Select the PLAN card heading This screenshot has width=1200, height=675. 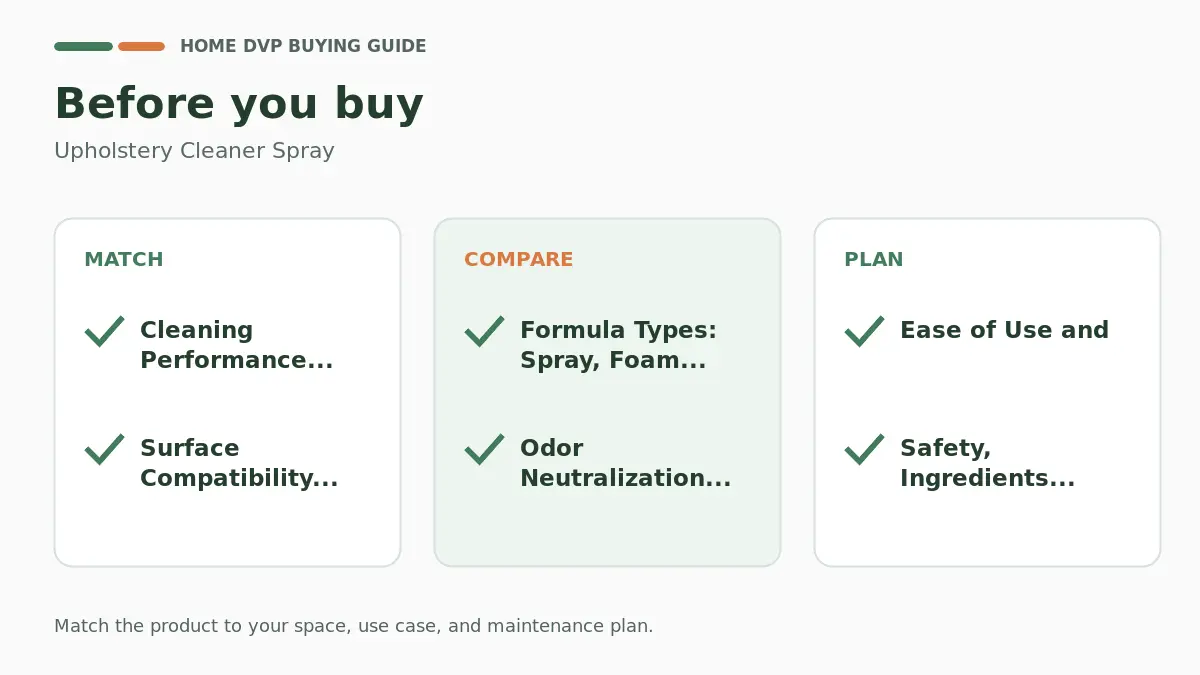coord(874,259)
